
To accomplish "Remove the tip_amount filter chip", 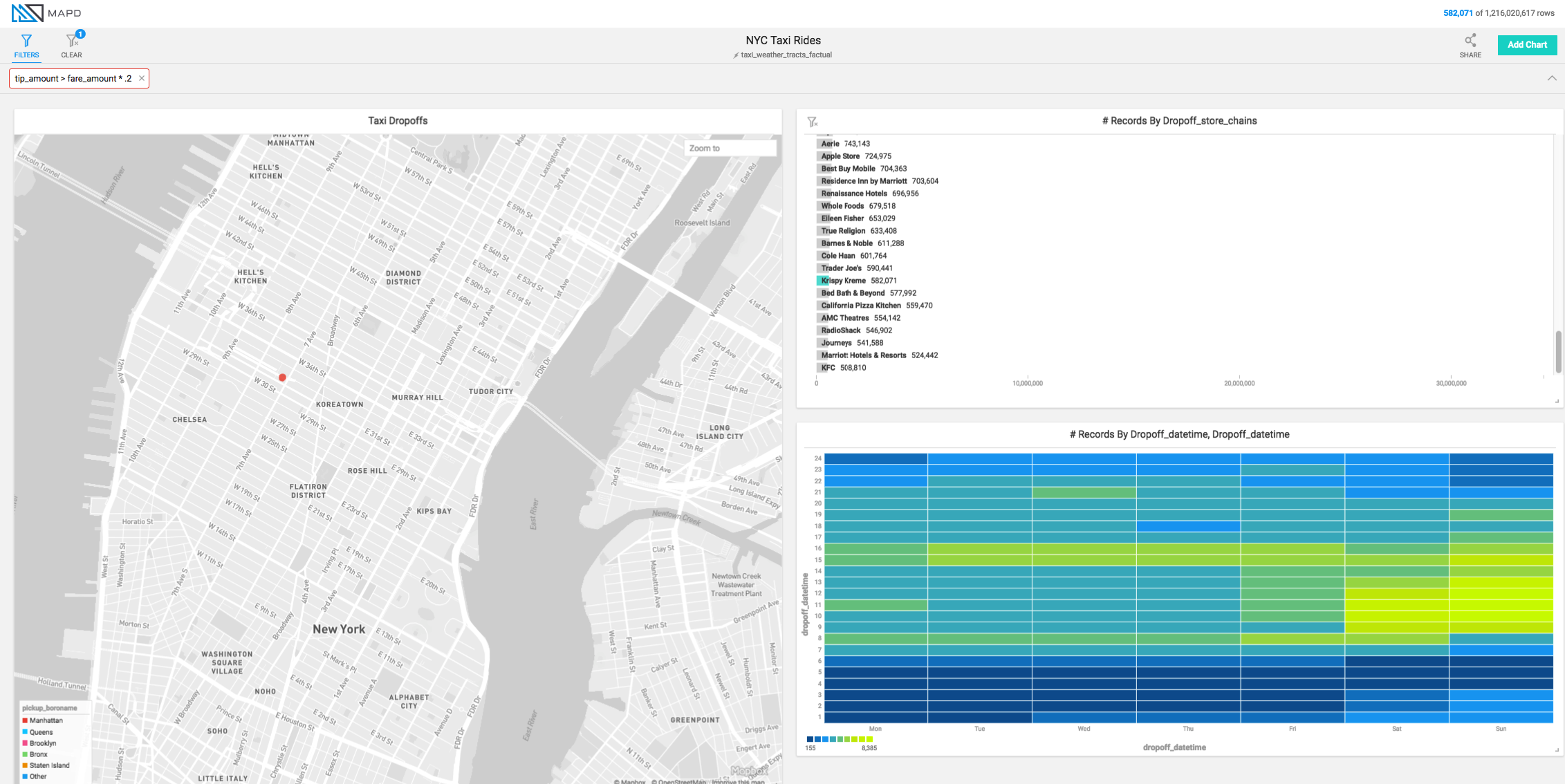I will (x=141, y=78).
